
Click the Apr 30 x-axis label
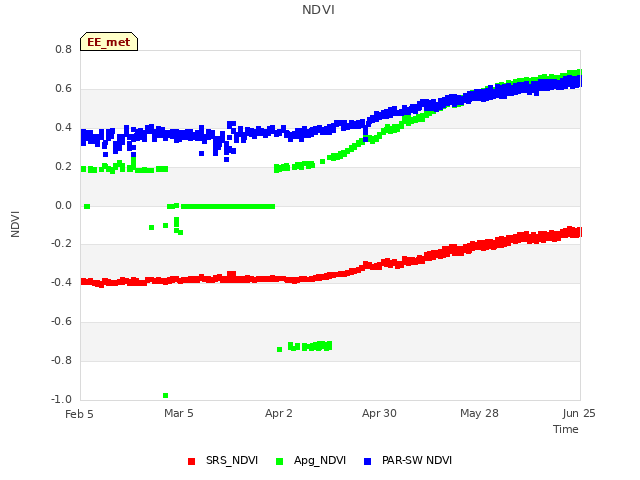[x=379, y=413]
